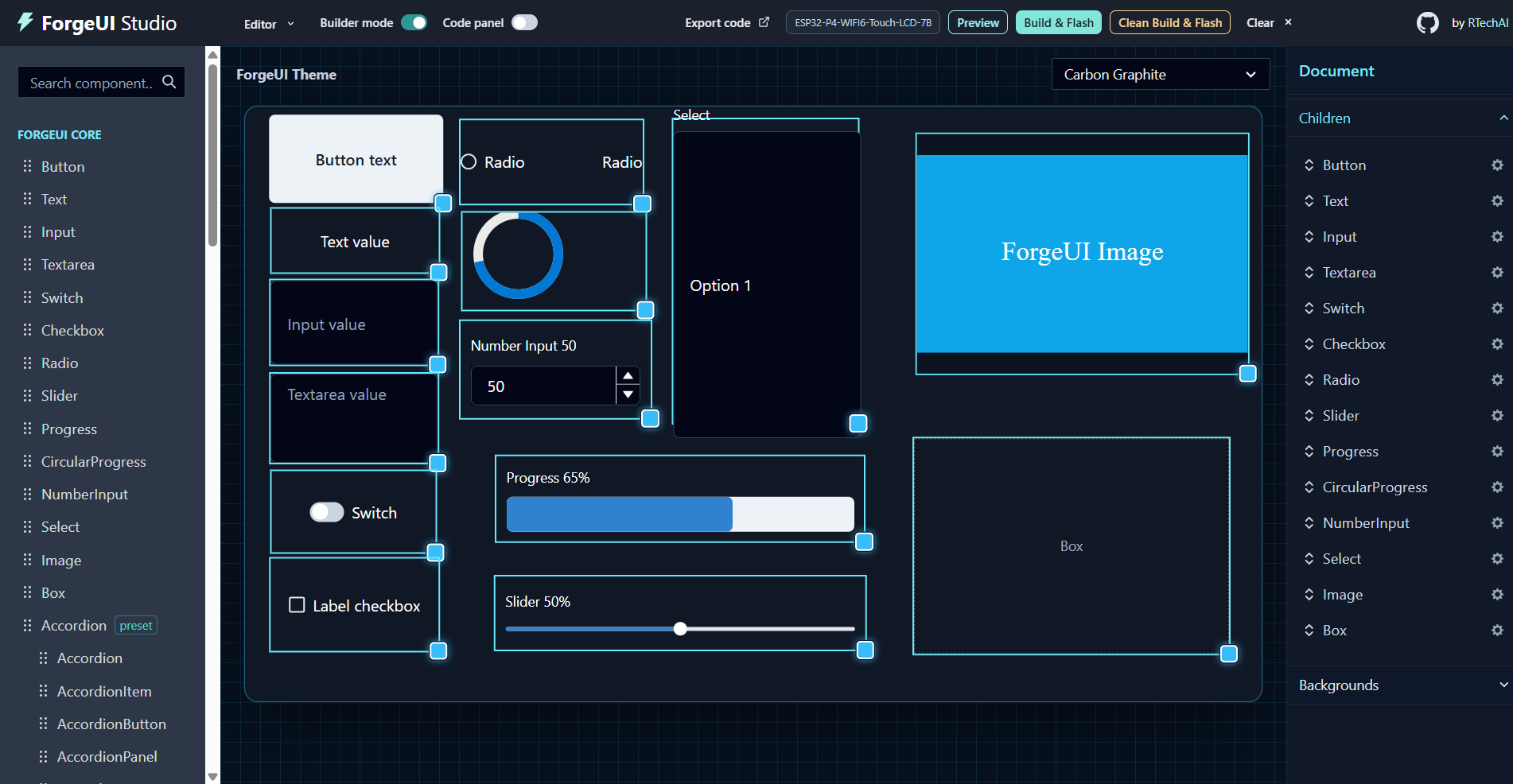Open settings gear for Checkbox child
Image resolution: width=1513 pixels, height=784 pixels.
click(1497, 344)
